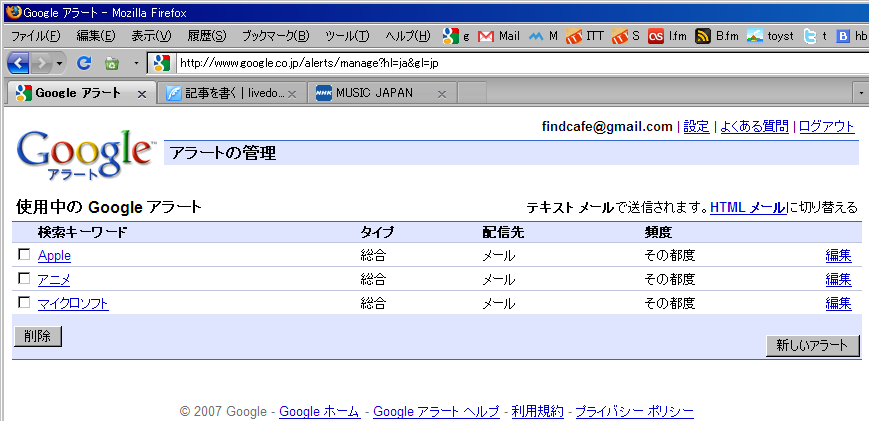Open the マイクロソフト keyword link
This screenshot has width=869, height=421.
point(73,304)
